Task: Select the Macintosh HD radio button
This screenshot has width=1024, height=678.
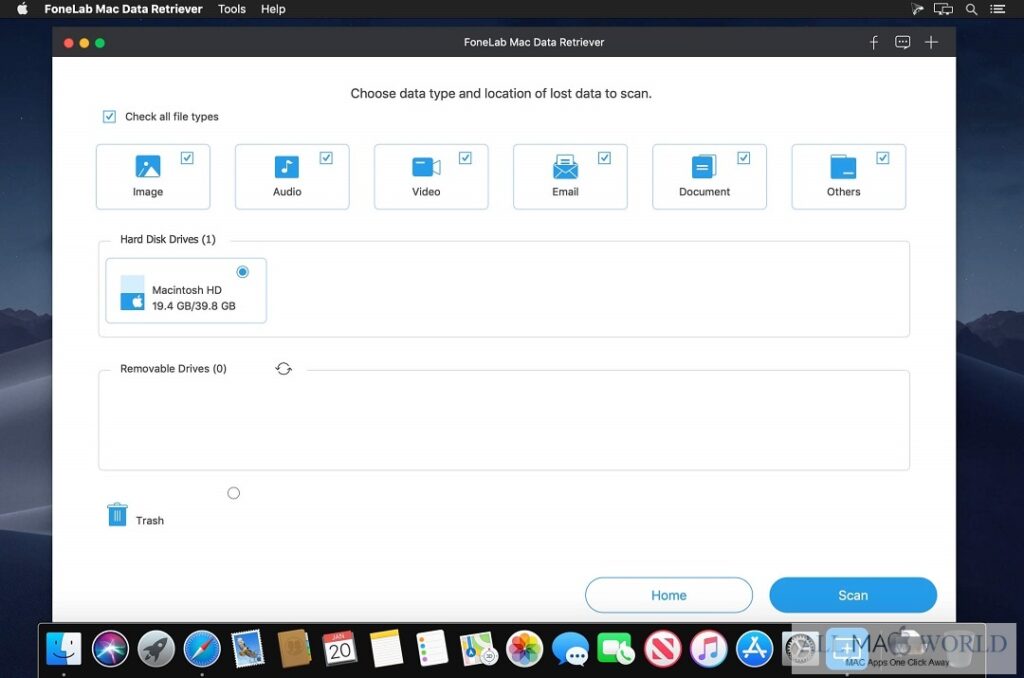Action: tap(242, 272)
